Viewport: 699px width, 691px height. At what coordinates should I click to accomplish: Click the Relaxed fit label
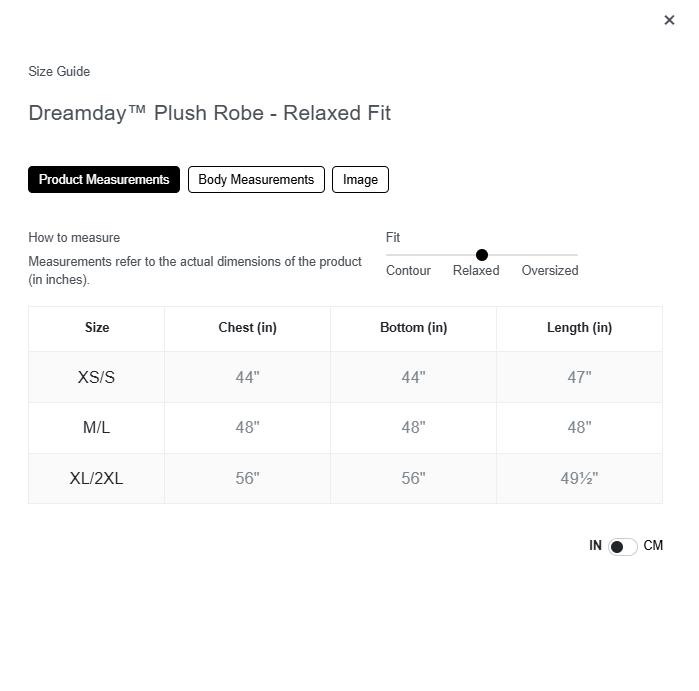tap(475, 271)
